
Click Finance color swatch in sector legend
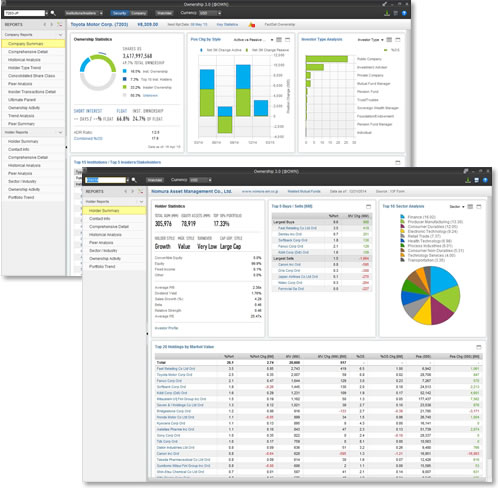[x=403, y=217]
